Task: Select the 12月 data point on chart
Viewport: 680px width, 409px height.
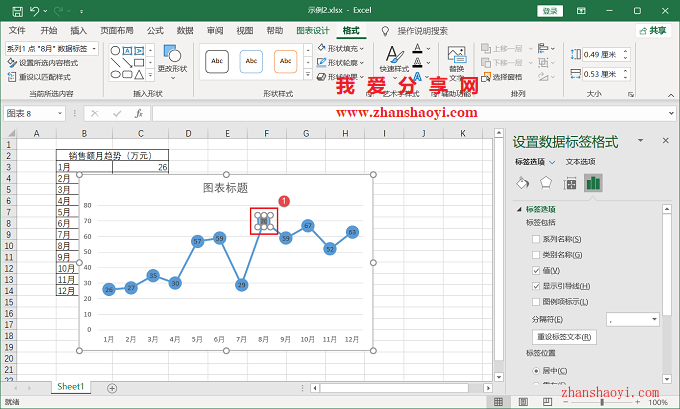Action: click(x=352, y=232)
